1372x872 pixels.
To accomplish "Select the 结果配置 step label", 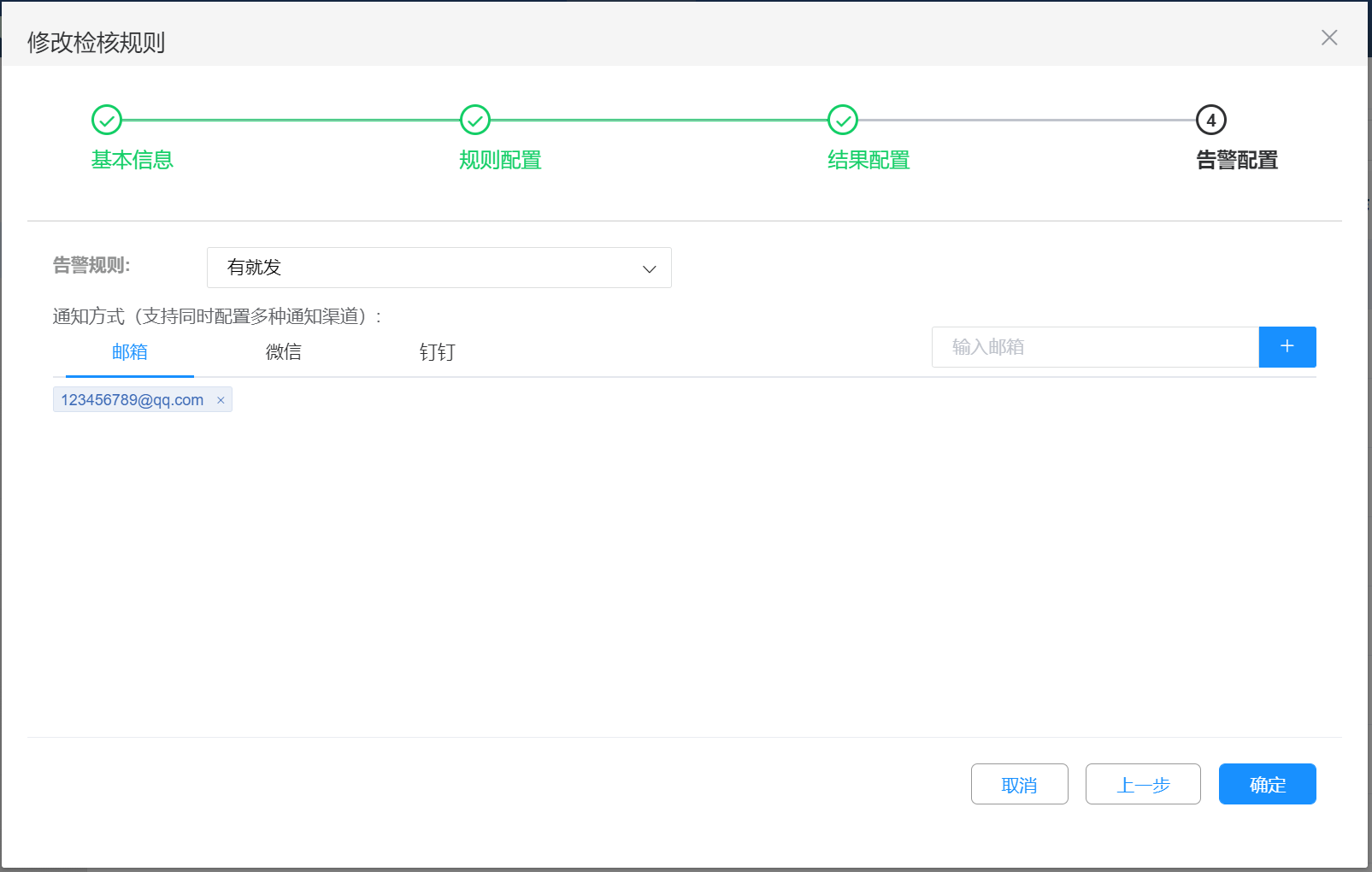I will 869,160.
